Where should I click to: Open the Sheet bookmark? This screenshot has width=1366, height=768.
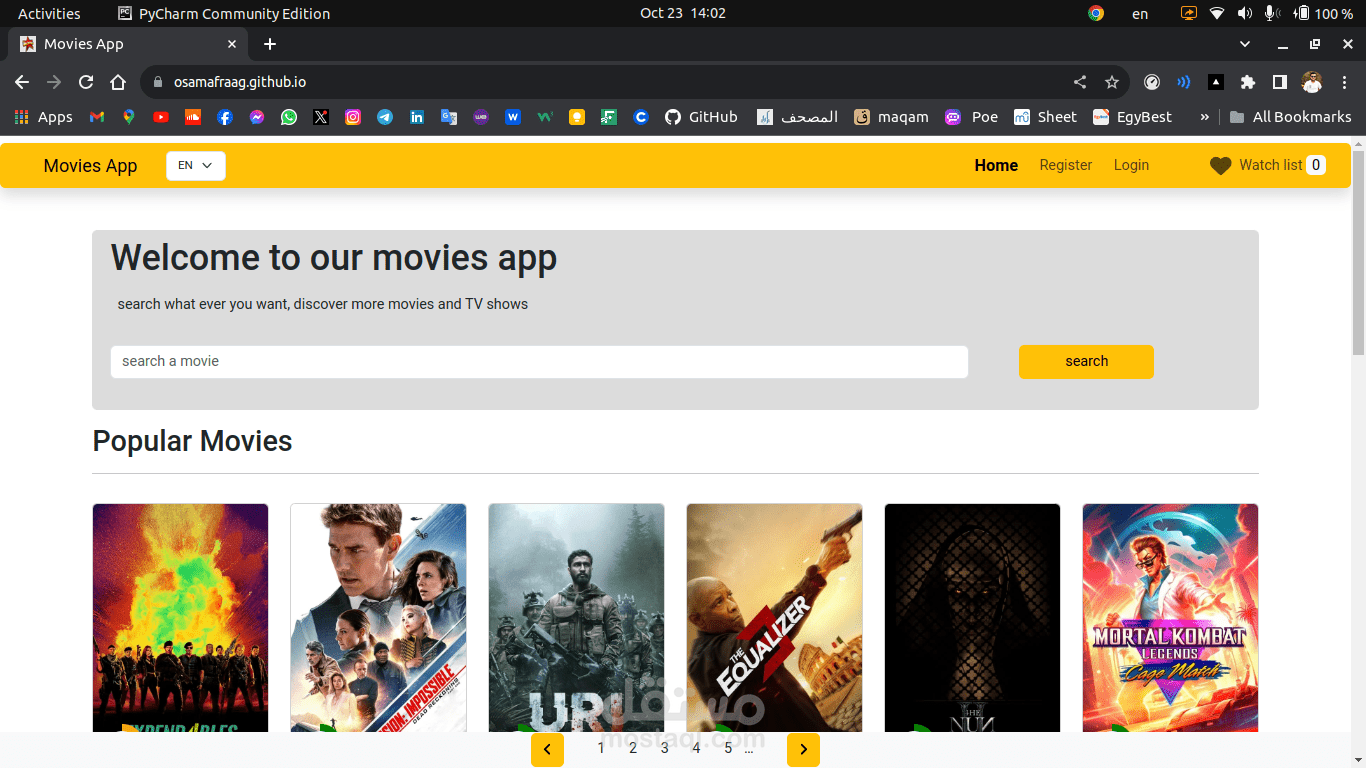(1045, 117)
